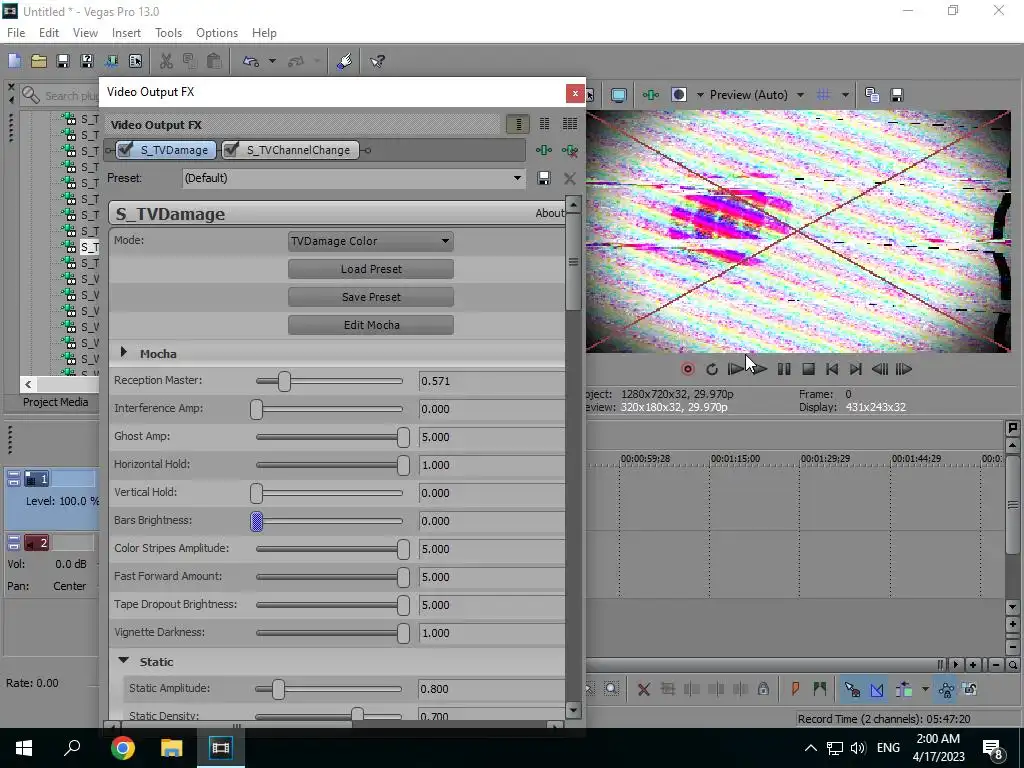Click the Save Preset button in S_TVDamage
Viewport: 1024px width, 768px height.
tap(370, 297)
